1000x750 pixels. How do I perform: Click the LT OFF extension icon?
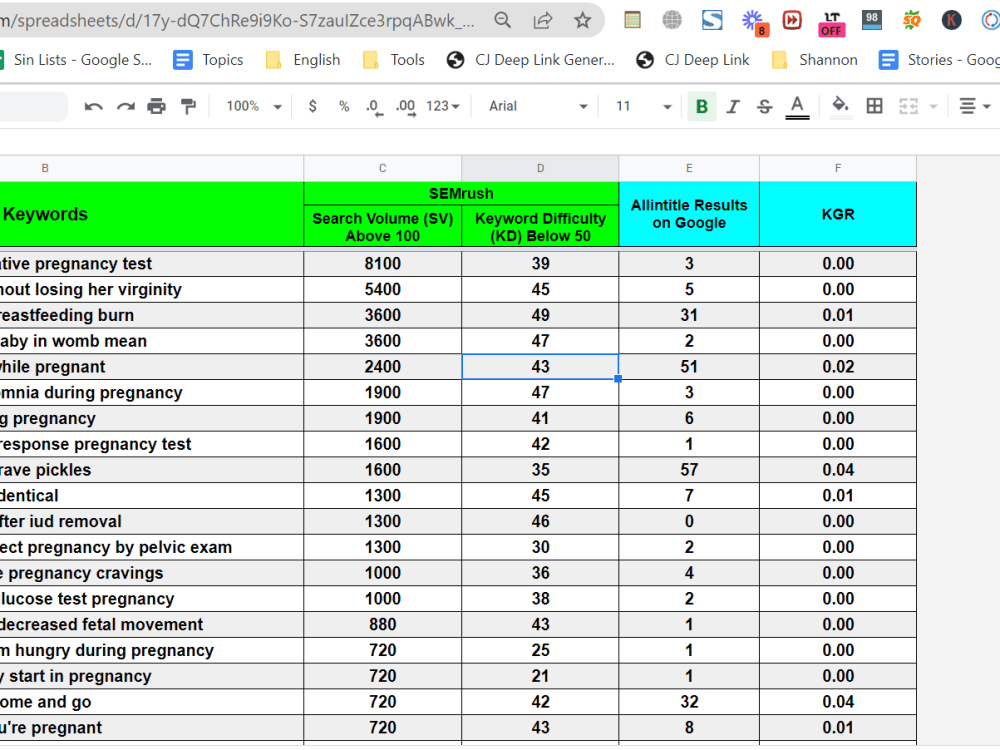click(832, 24)
